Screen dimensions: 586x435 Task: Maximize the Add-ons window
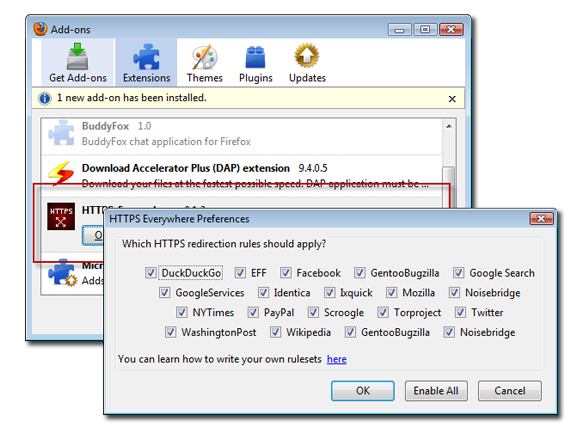(x=425, y=30)
